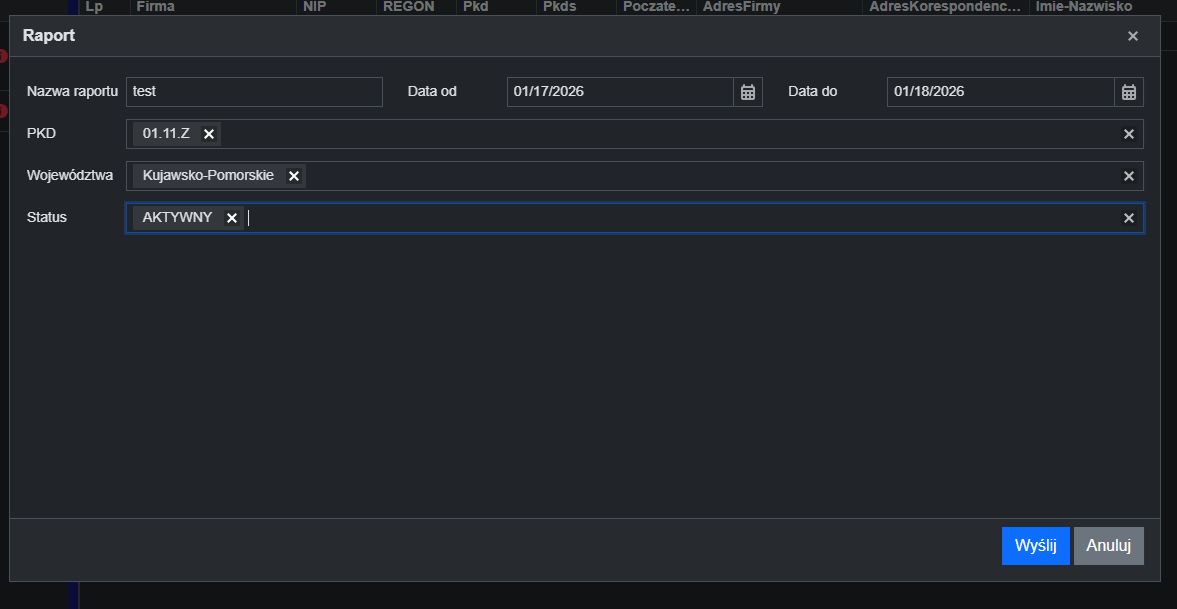Open the Województwa multiselect dropdown
This screenshot has height=609, width=1177.
[x=700, y=176]
